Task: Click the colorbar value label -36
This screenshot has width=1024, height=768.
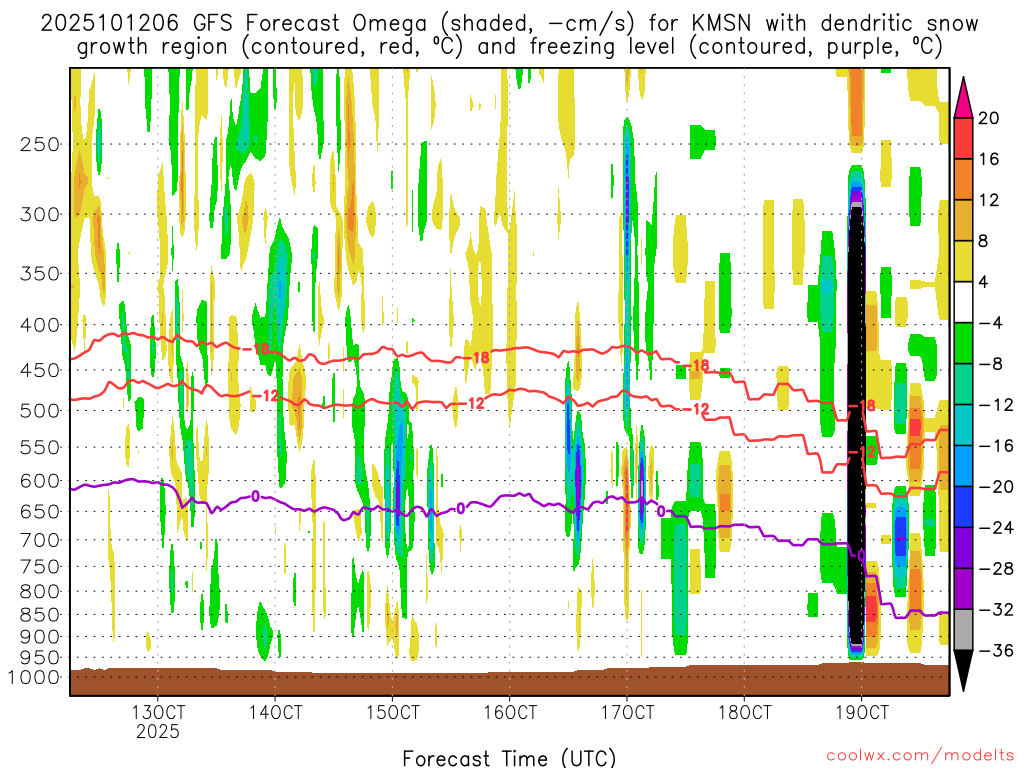Action: pos(996,650)
